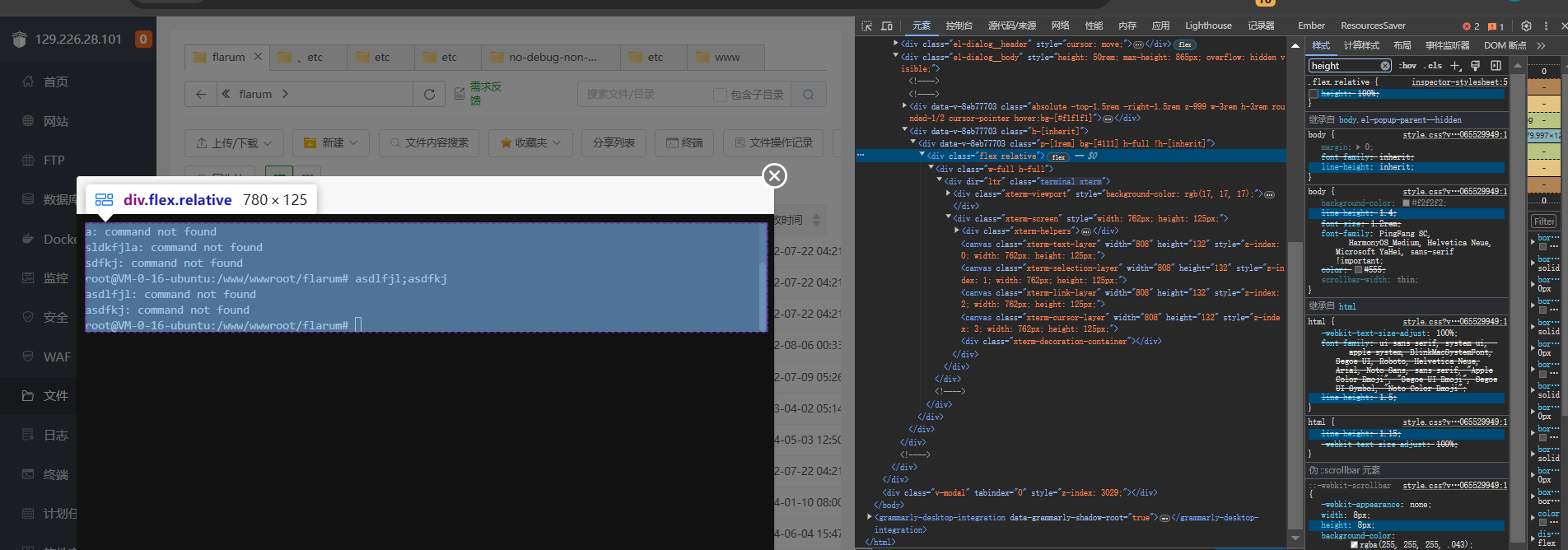The width and height of the screenshot is (1568, 550).
Task: Click the 分享列表 button
Action: click(x=614, y=142)
